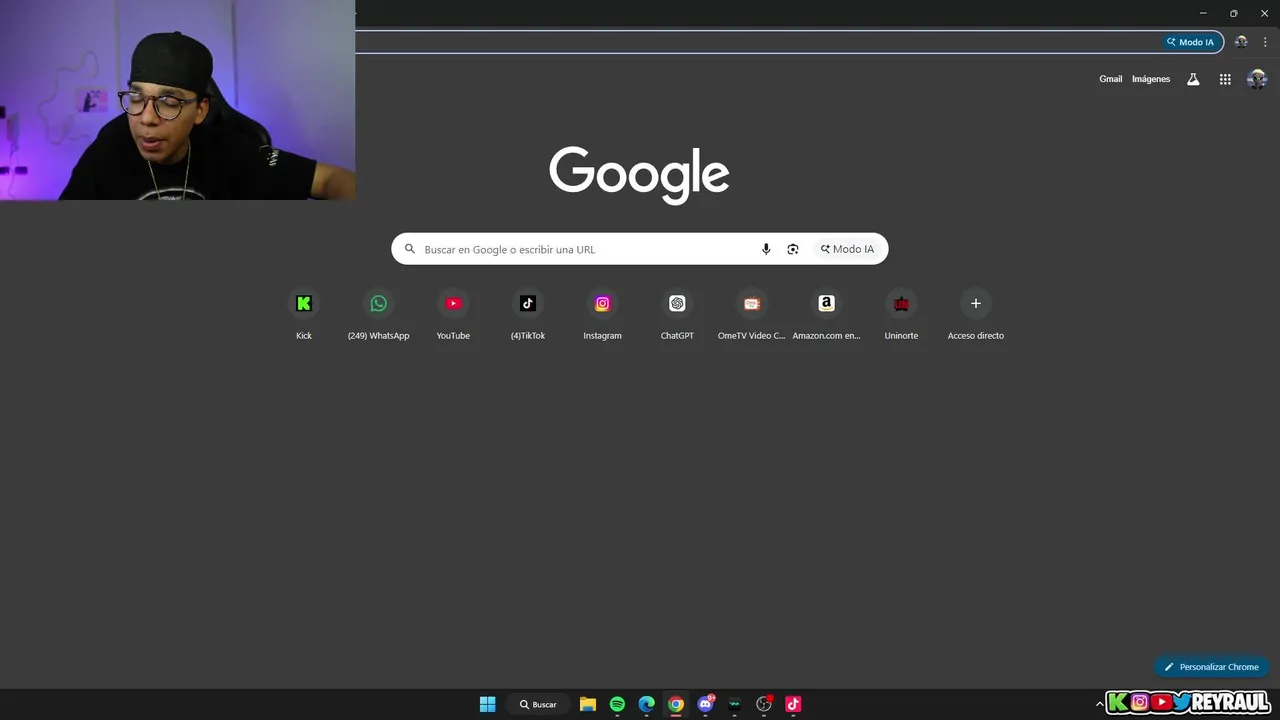This screenshot has width=1280, height=720.
Task: Open Chrome profile button in toolbar
Action: (1241, 42)
